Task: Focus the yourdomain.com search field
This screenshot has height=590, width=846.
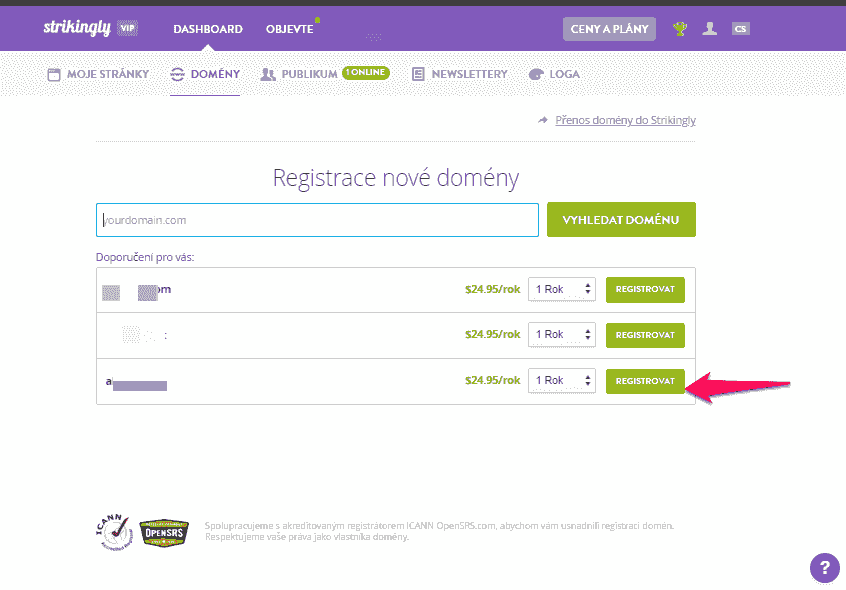Action: 317,220
